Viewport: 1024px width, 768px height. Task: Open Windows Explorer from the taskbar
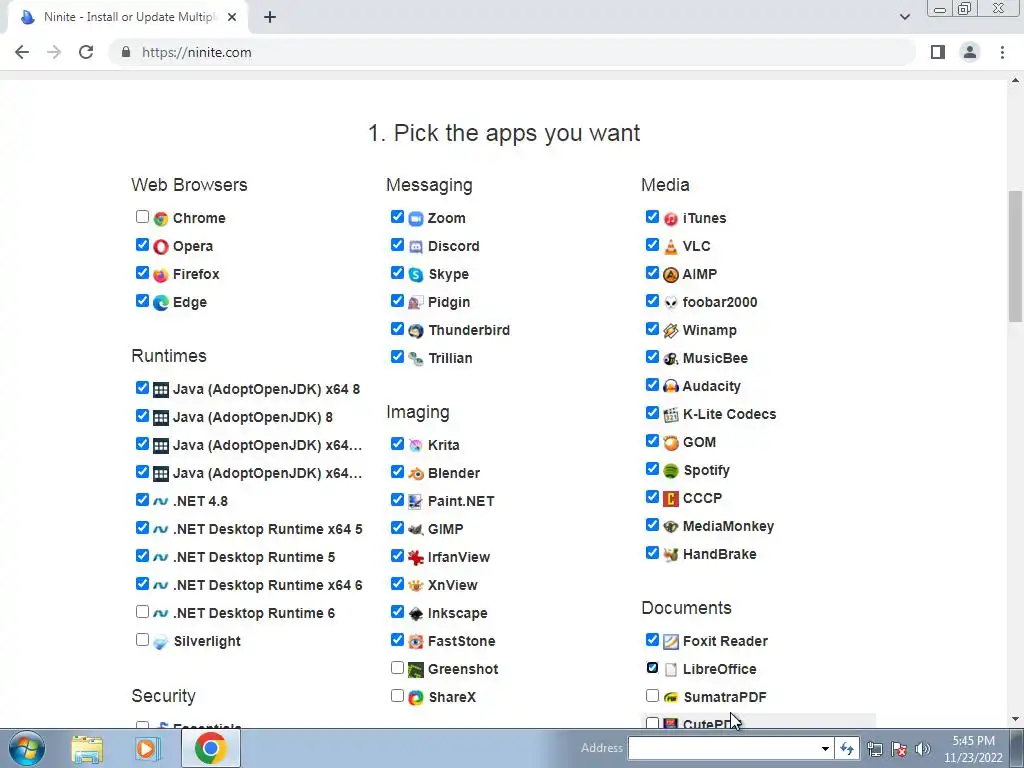87,748
